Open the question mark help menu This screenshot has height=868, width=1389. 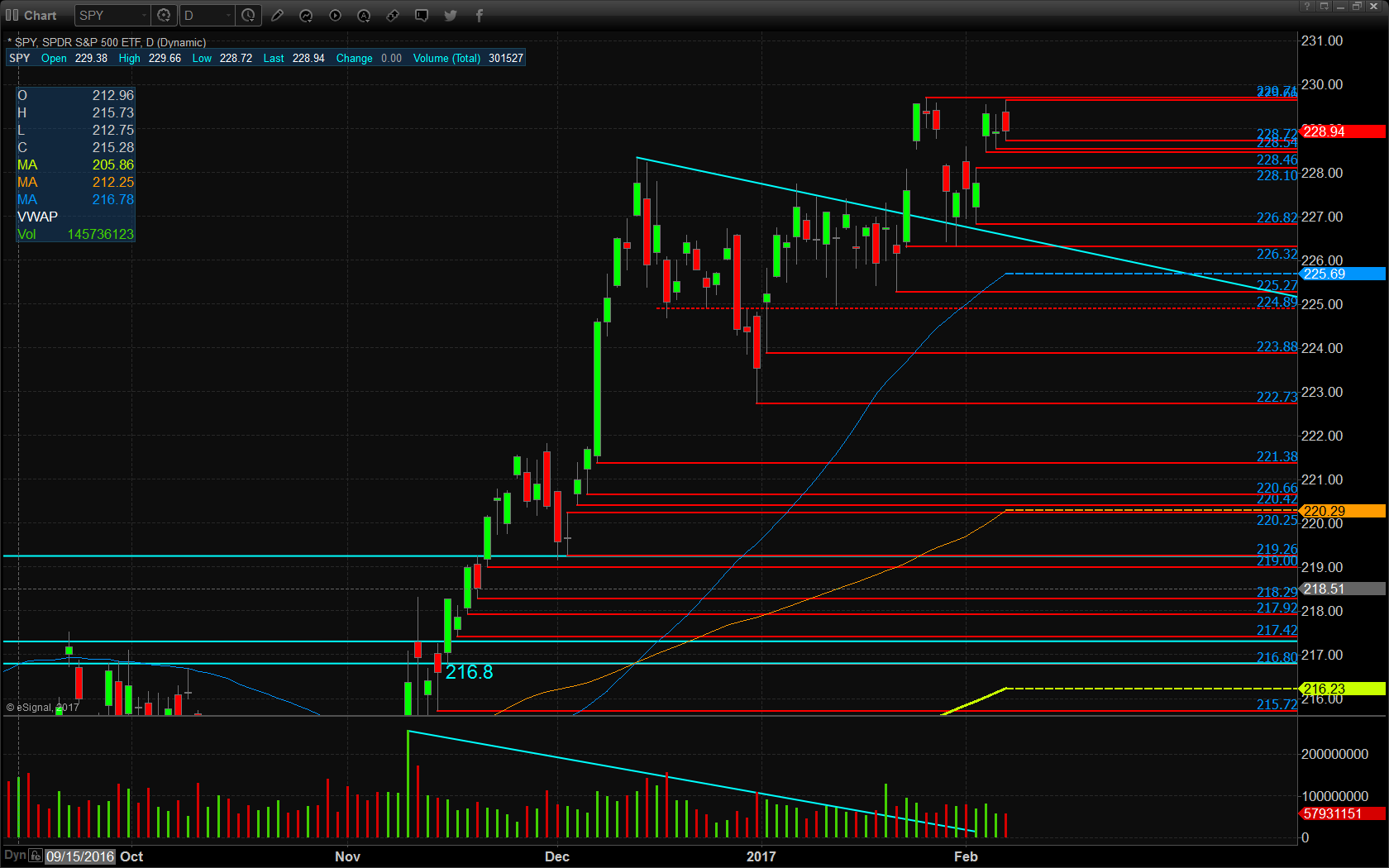(1307, 7)
